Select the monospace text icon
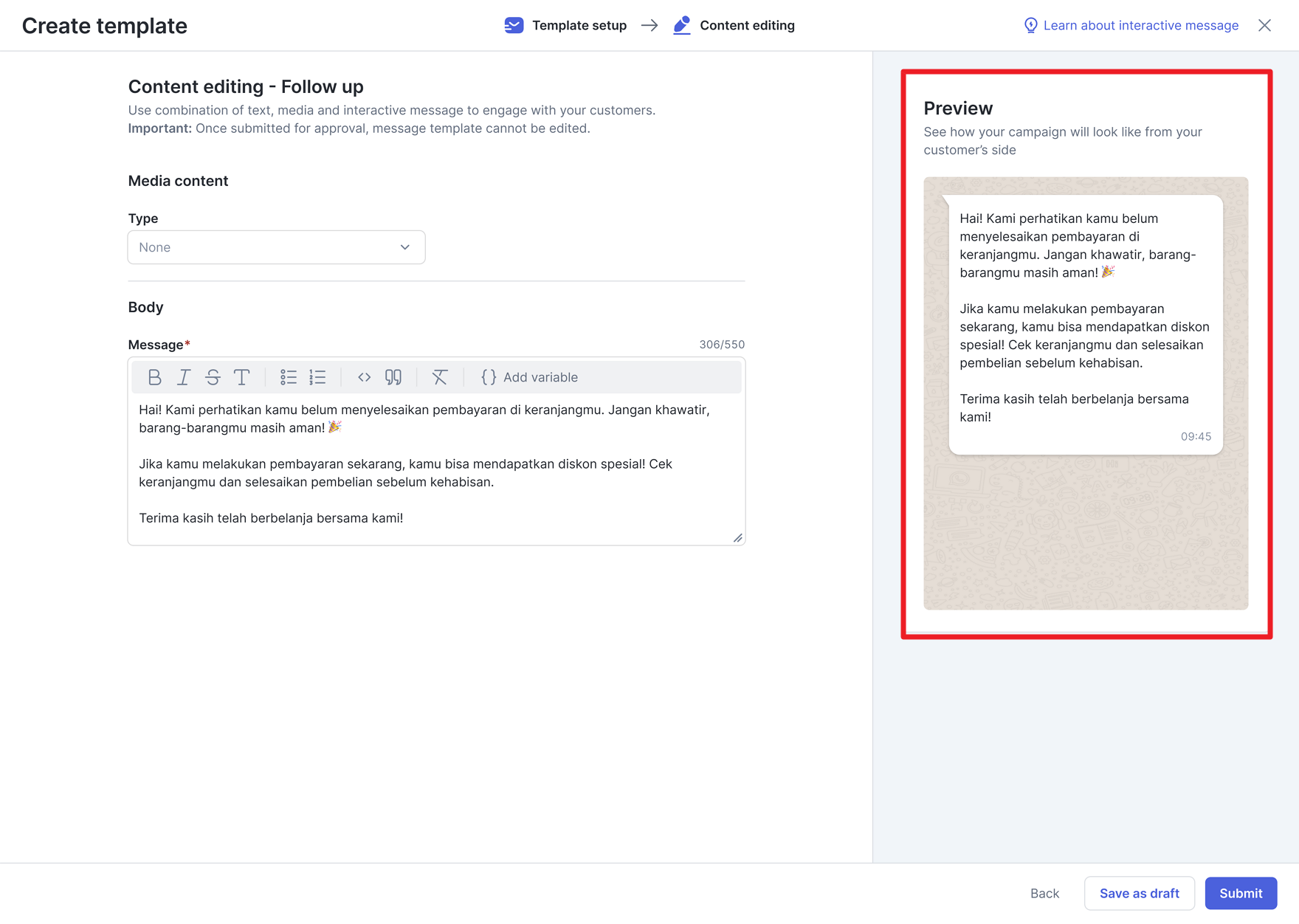 click(241, 377)
